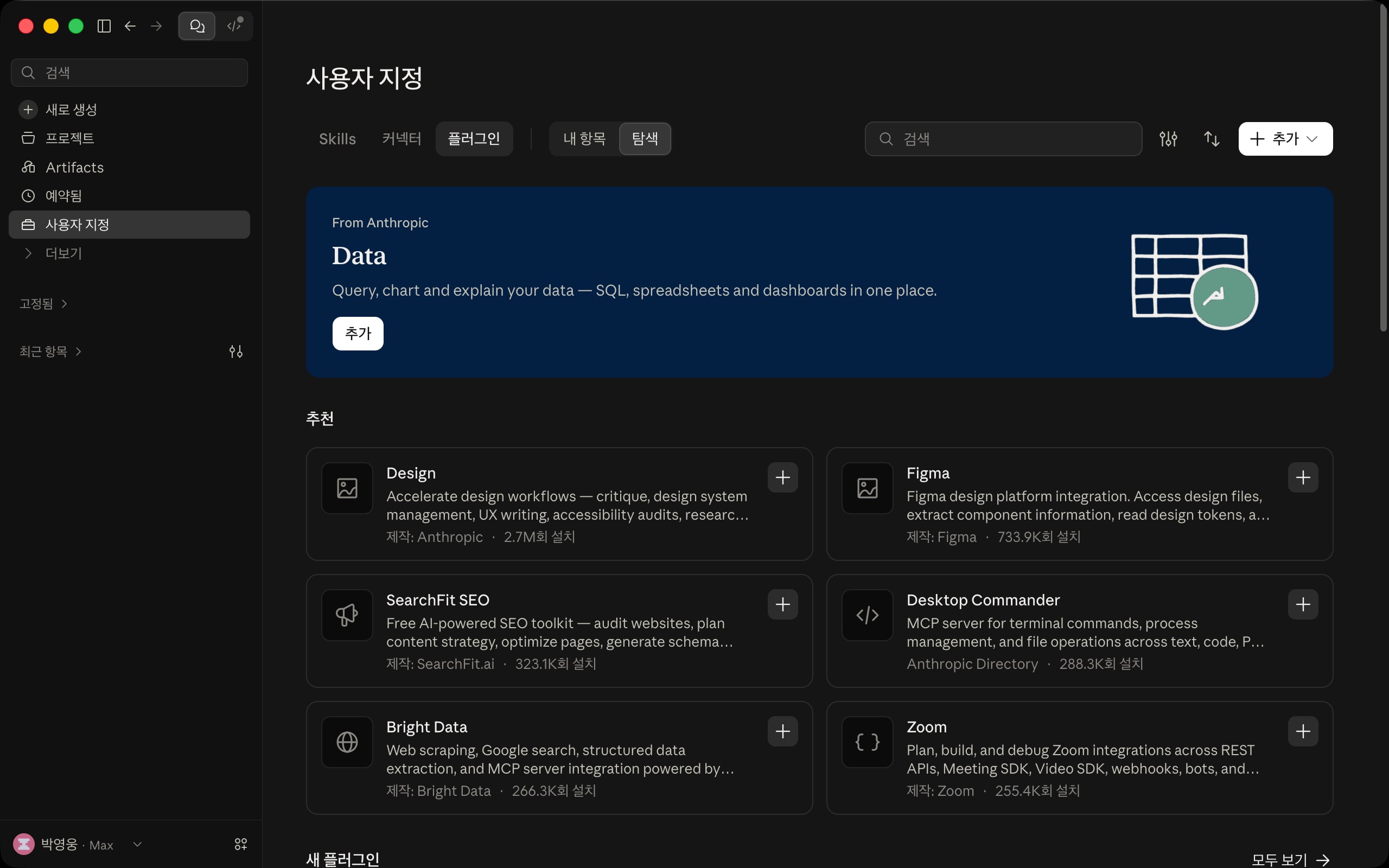Screen dimensions: 1389x868
Task: Click the plugin search field
Action: (x=1003, y=139)
